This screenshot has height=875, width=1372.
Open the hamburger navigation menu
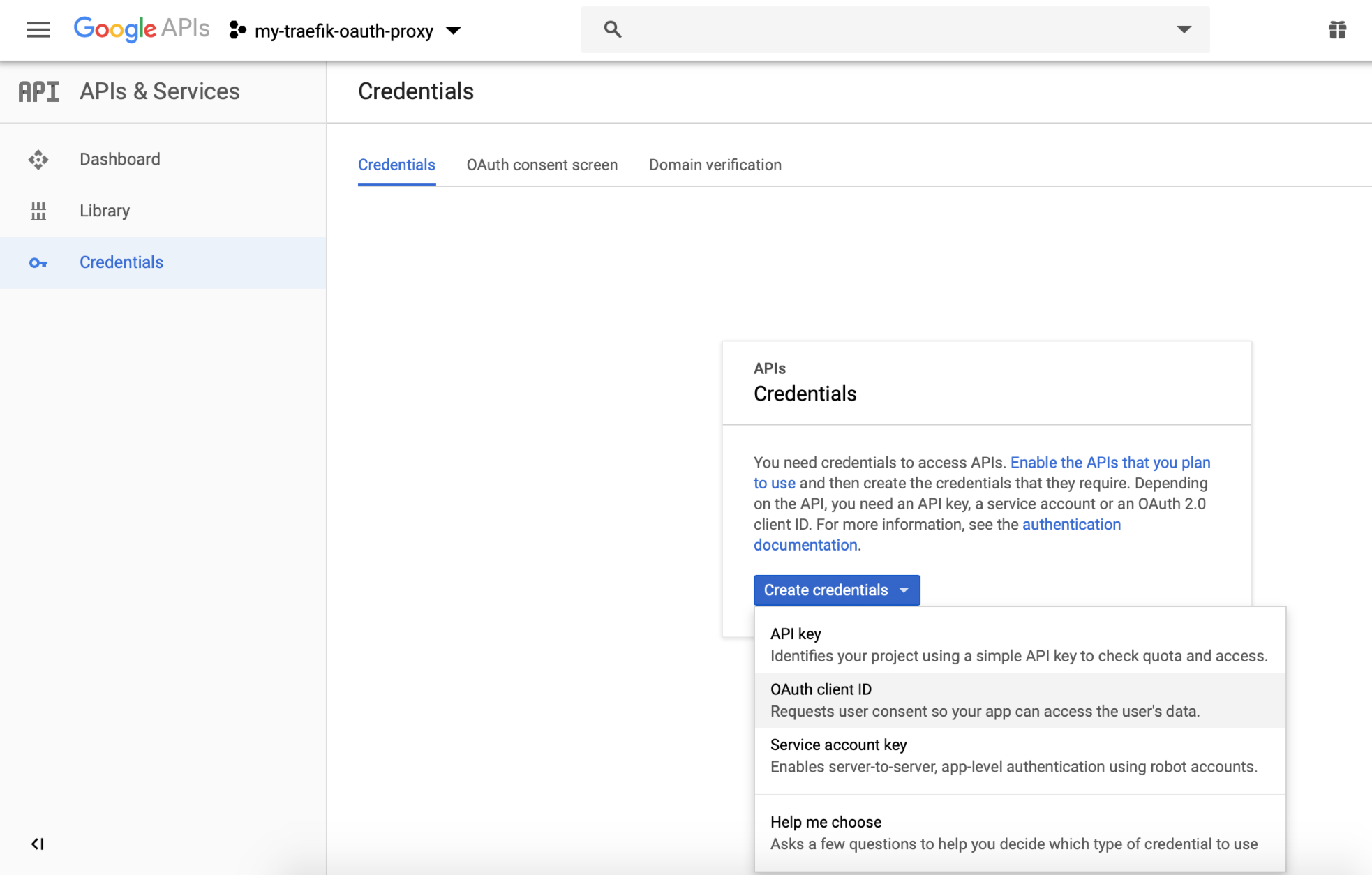tap(38, 30)
